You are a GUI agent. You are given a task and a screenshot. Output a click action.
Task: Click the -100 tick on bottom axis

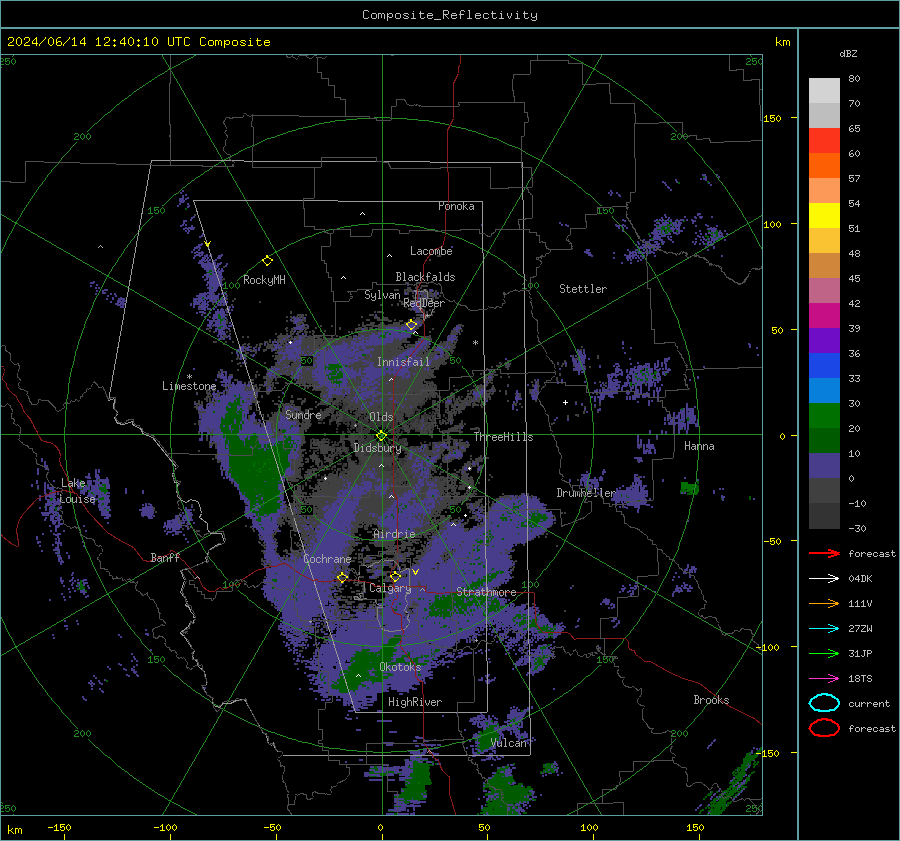[x=165, y=828]
